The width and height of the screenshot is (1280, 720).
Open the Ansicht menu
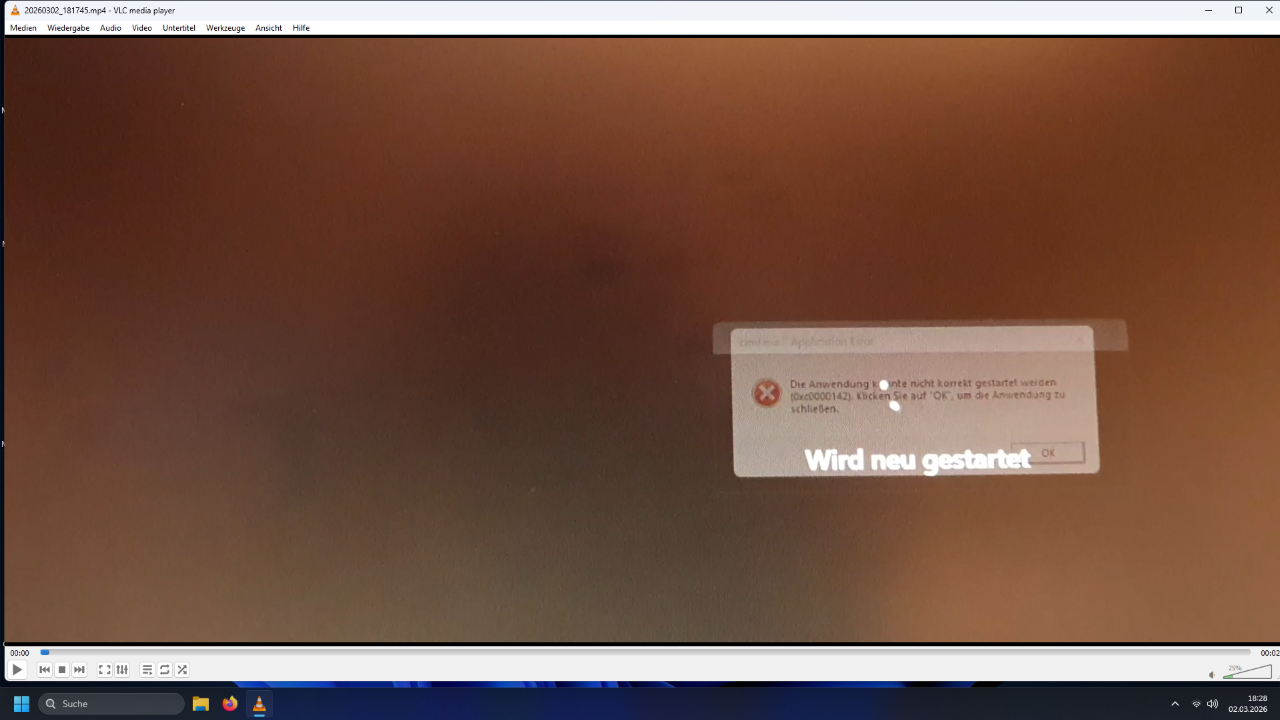pyautogui.click(x=268, y=28)
